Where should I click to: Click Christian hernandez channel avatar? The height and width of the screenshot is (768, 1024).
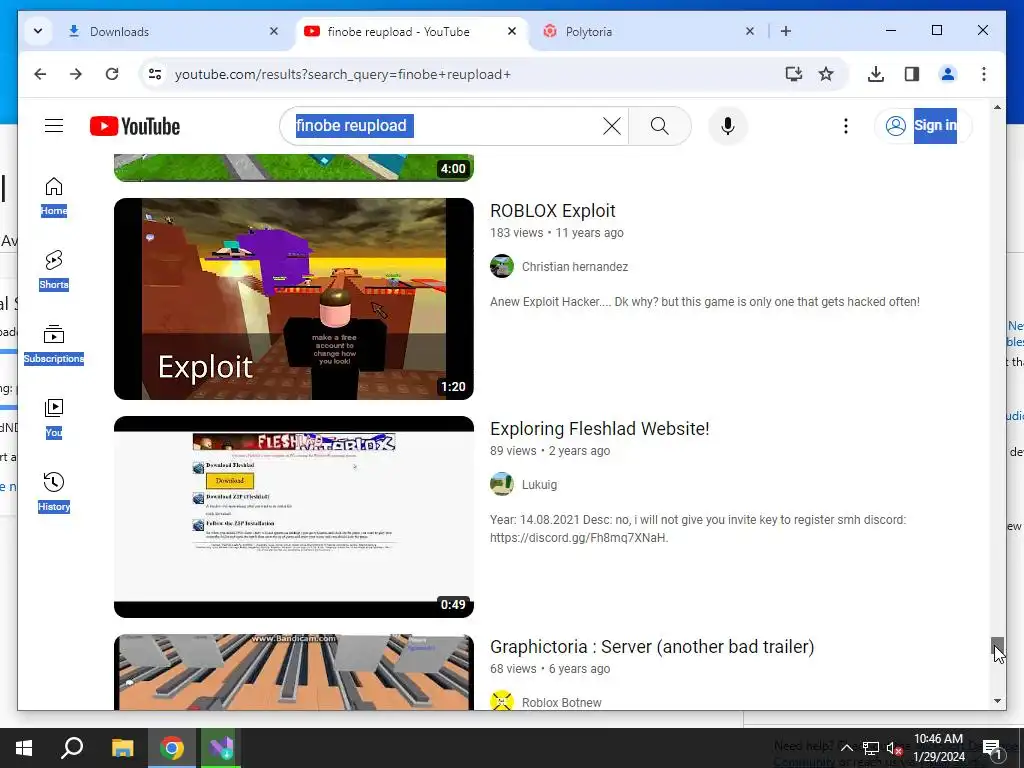[502, 266]
